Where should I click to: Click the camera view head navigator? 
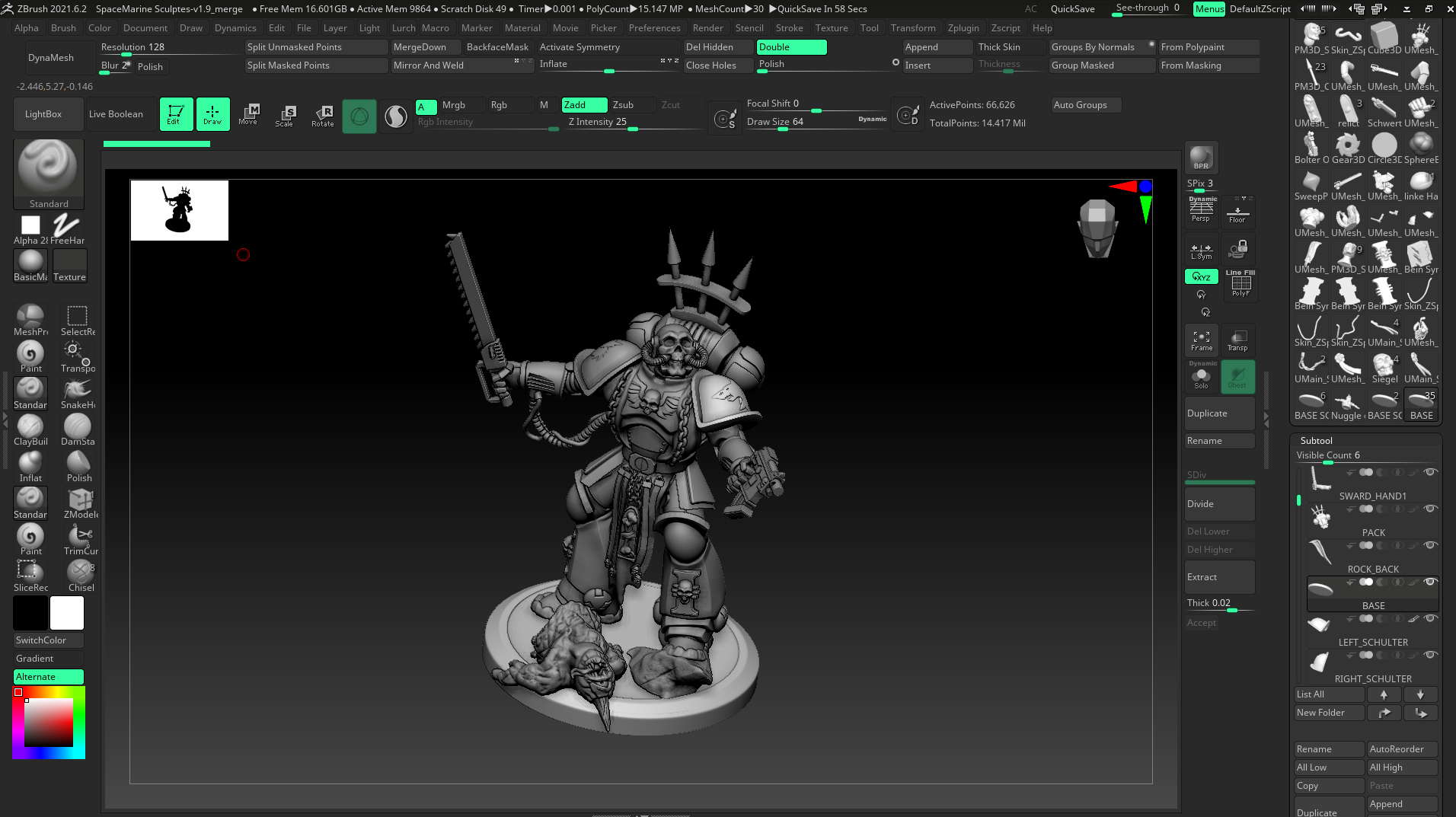click(1097, 228)
